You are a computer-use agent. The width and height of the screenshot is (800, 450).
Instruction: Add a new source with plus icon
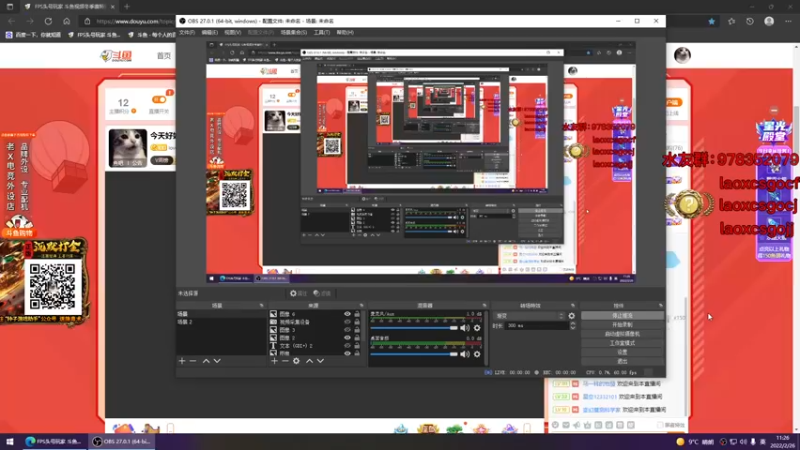click(274, 361)
